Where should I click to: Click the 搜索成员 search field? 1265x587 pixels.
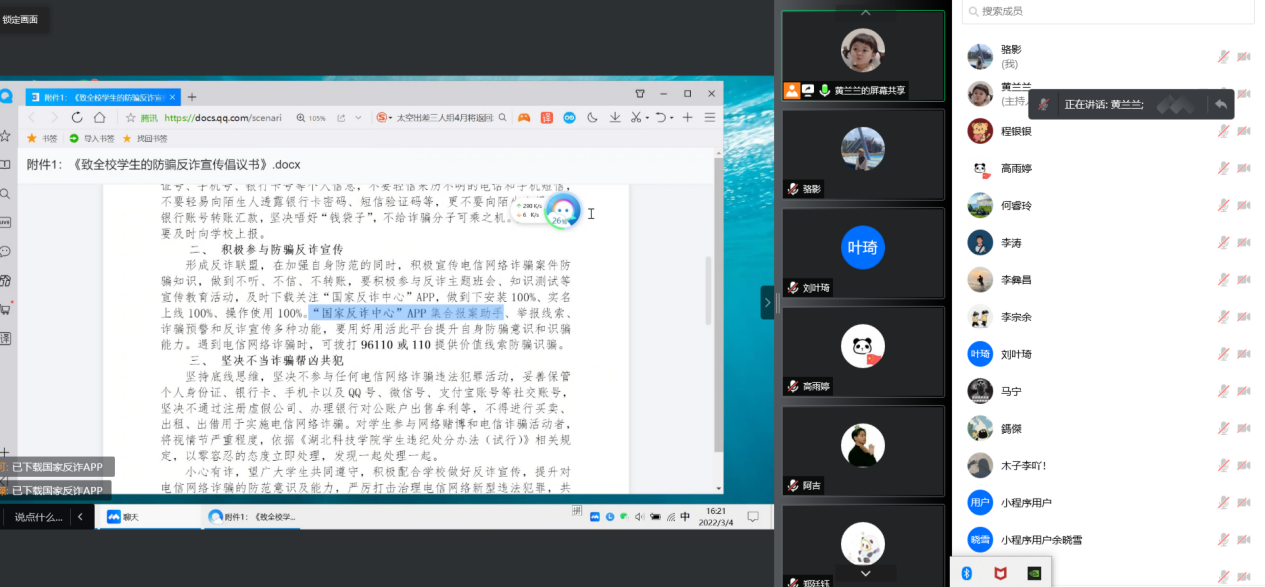[x=1107, y=11]
